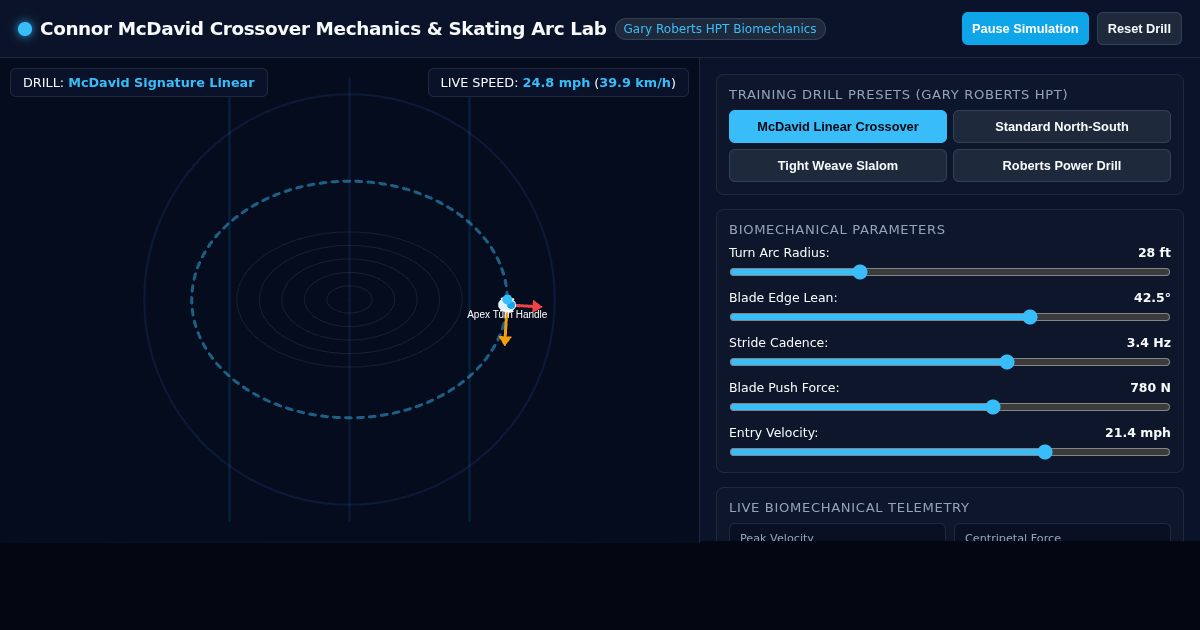This screenshot has height=630, width=1200.
Task: Adjust the Stride Cadence slider
Action: coord(950,362)
